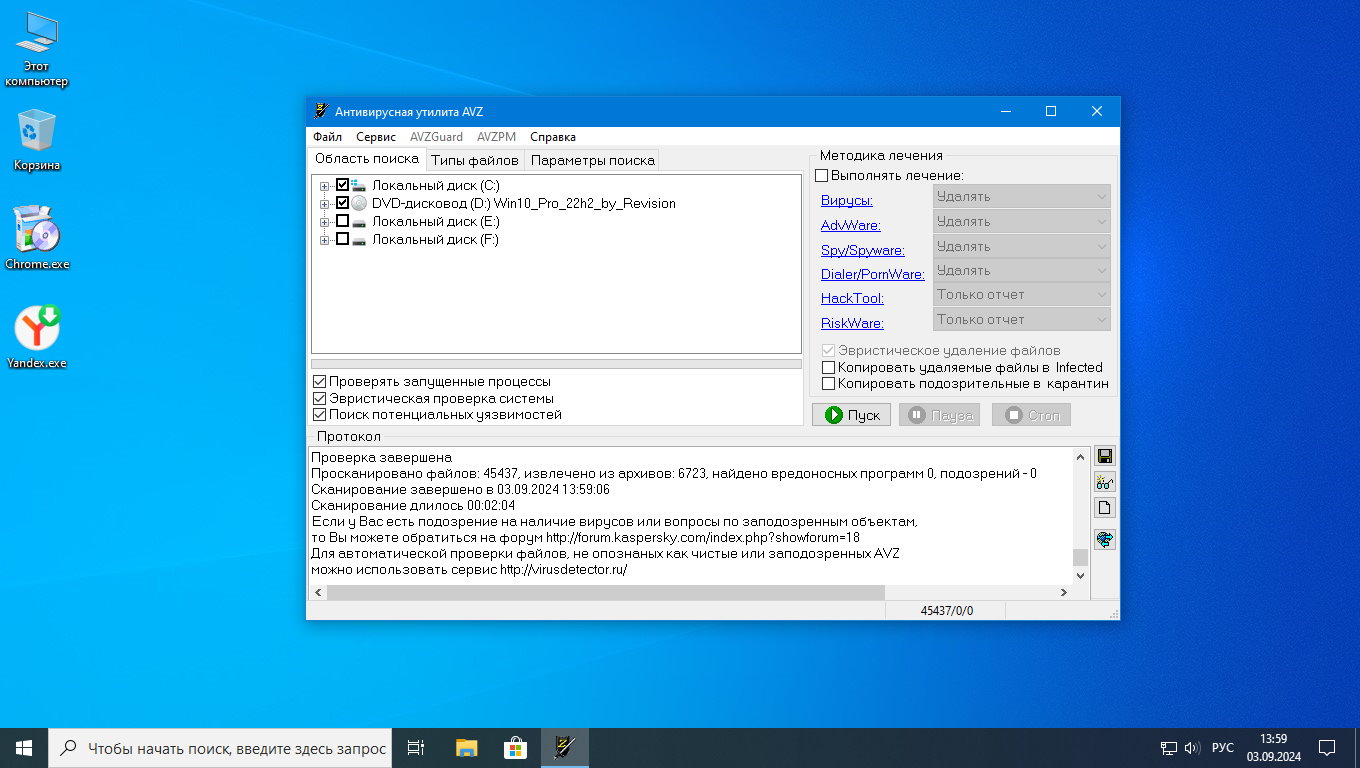1360x768 pixels.
Task: Click the save protocol floppy disk icon
Action: pyautogui.click(x=1105, y=457)
